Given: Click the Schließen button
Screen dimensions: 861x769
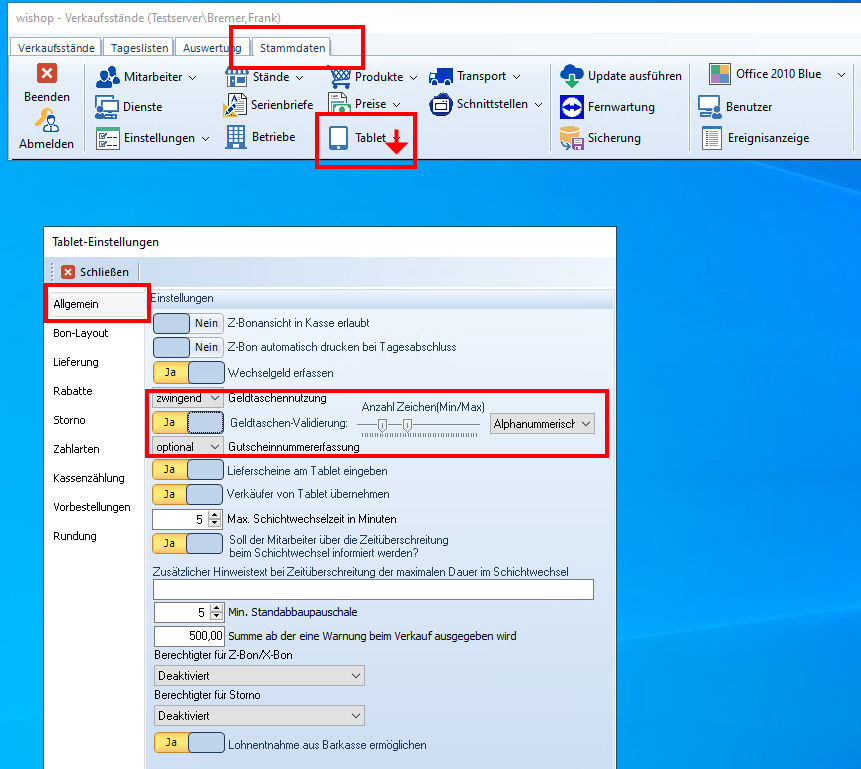Looking at the screenshot, I should click(x=95, y=271).
